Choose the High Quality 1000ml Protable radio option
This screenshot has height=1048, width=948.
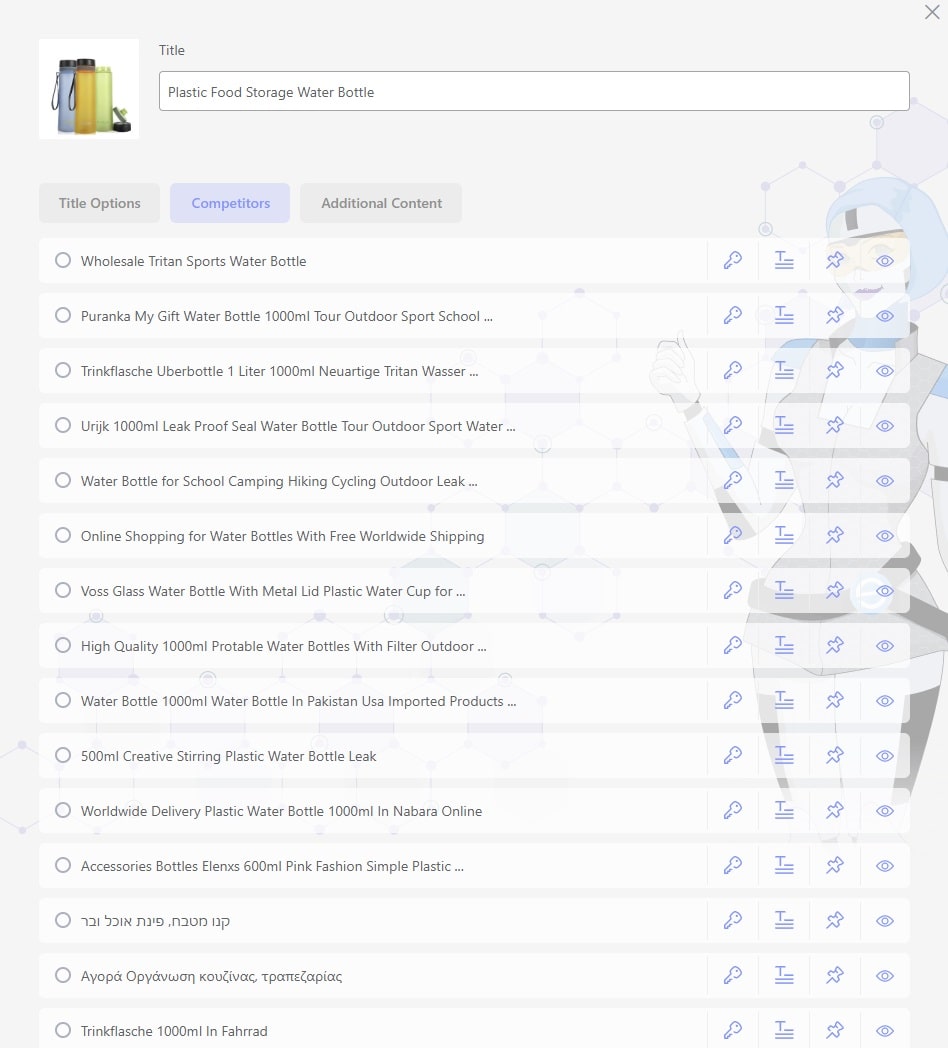click(x=63, y=646)
